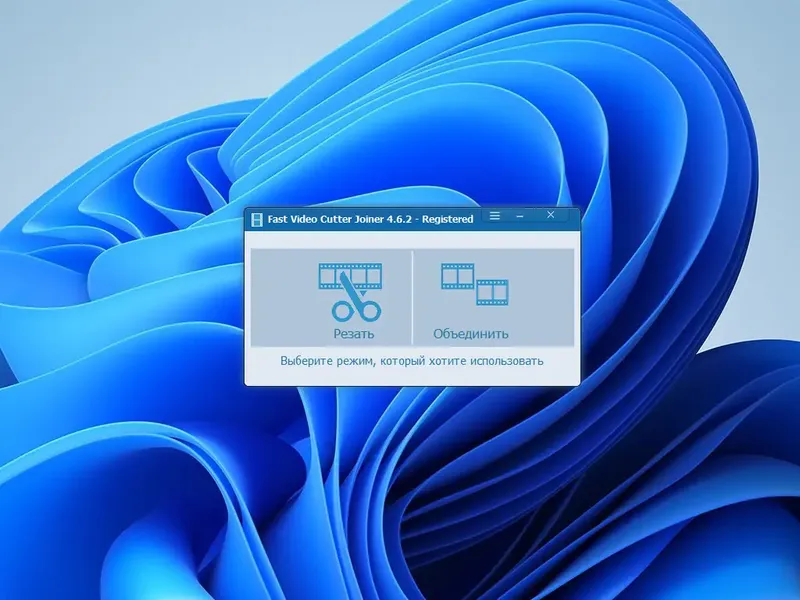
Task: Click the Объединить text label
Action: coord(472,331)
